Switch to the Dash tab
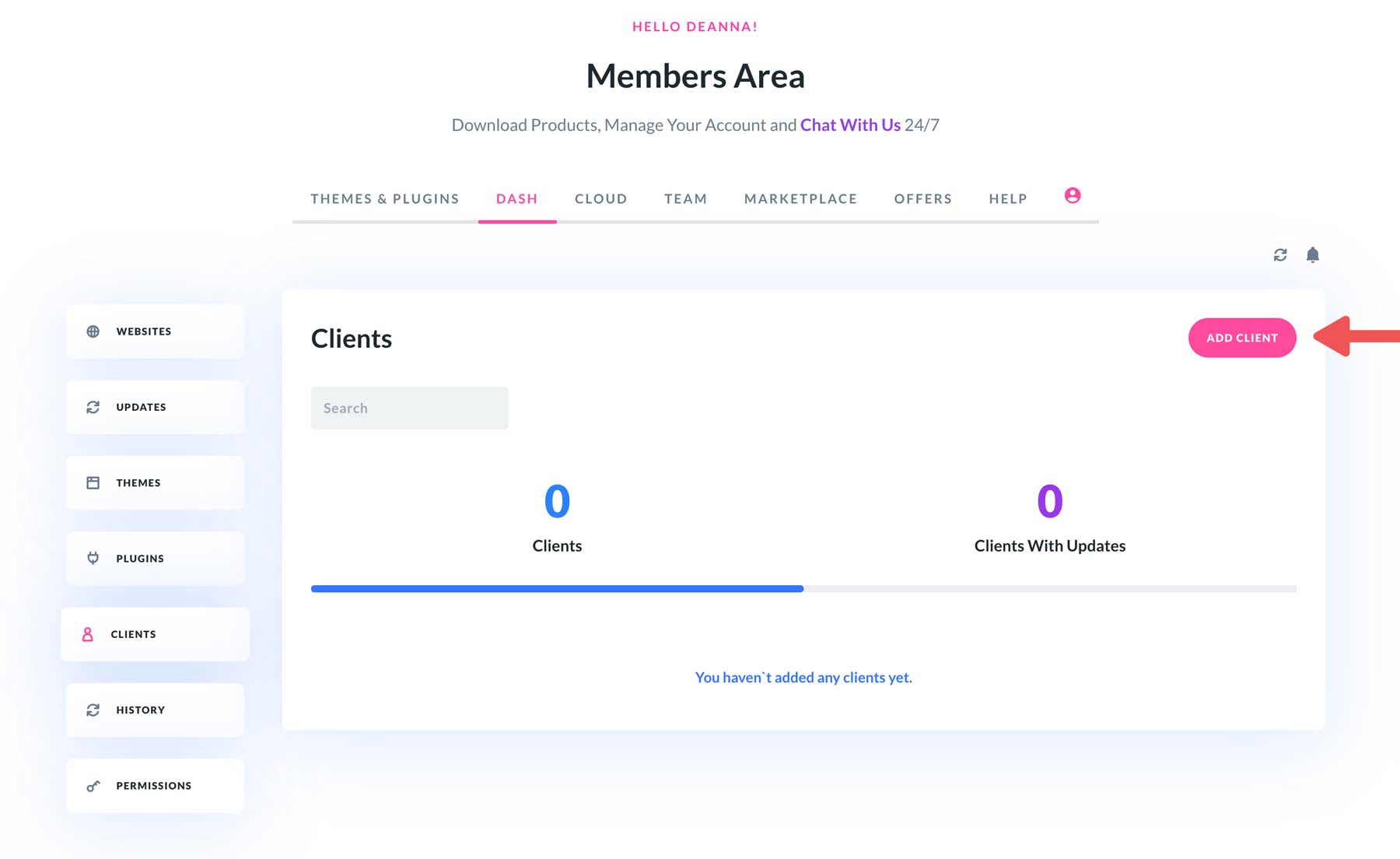1400x859 pixels. [516, 198]
